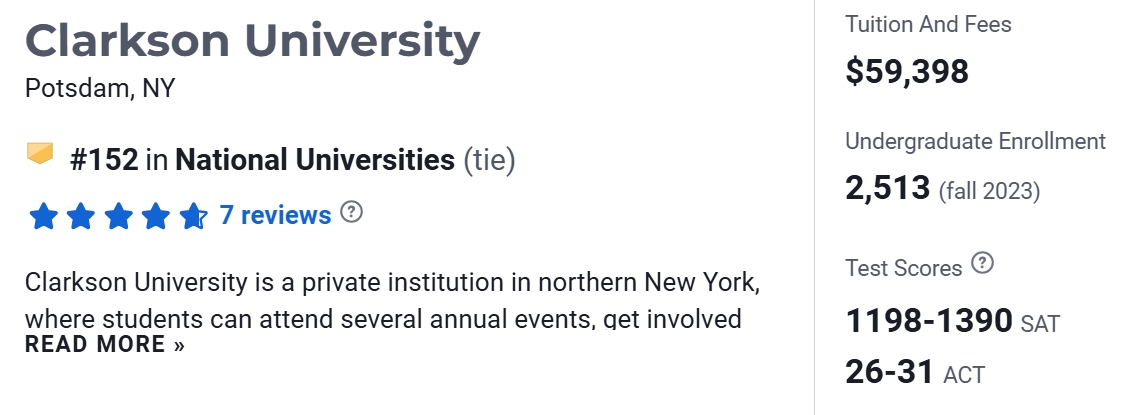Click the Tuition And Fees label
This screenshot has width=1123, height=415.
[928, 24]
